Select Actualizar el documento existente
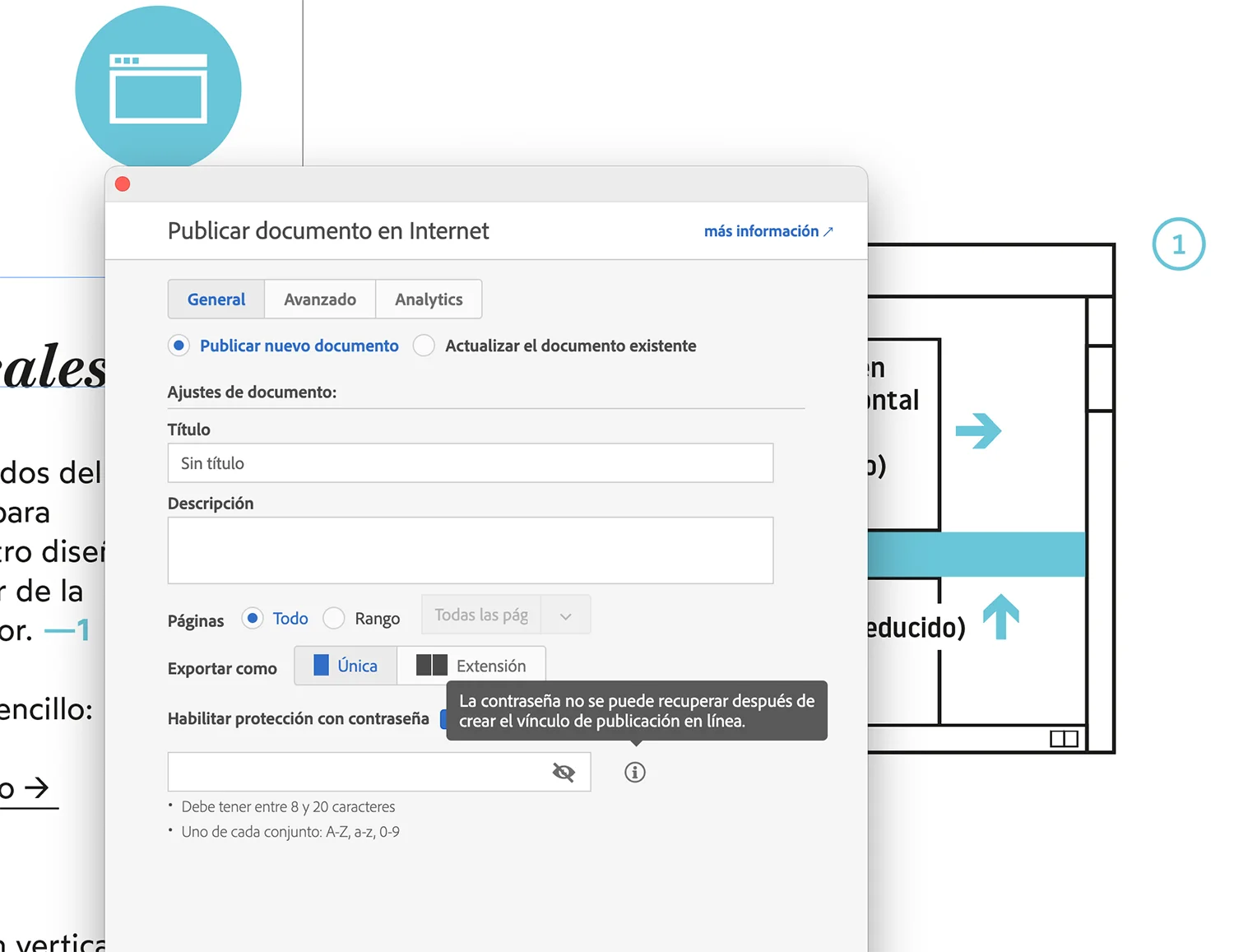This screenshot has height=952, width=1234. tap(424, 346)
